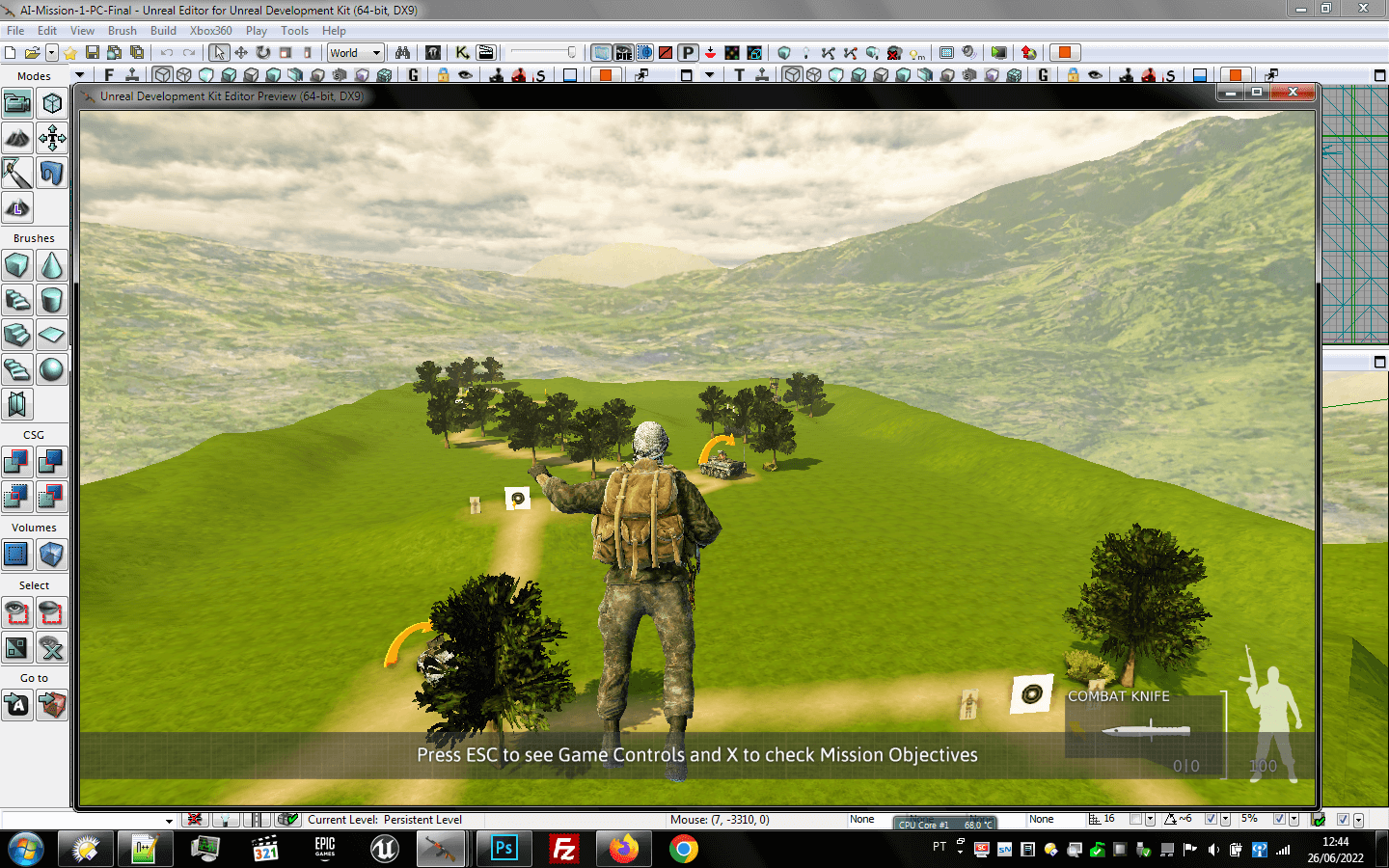The height and width of the screenshot is (868, 1389).
Task: Select the Cylinder brush builder
Action: point(52,300)
